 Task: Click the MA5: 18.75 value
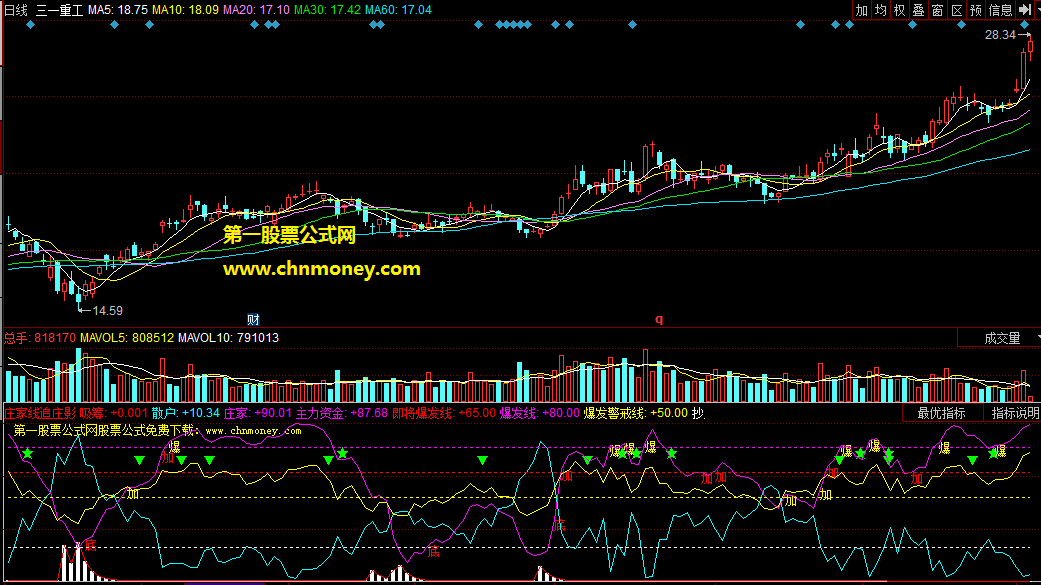(118, 10)
